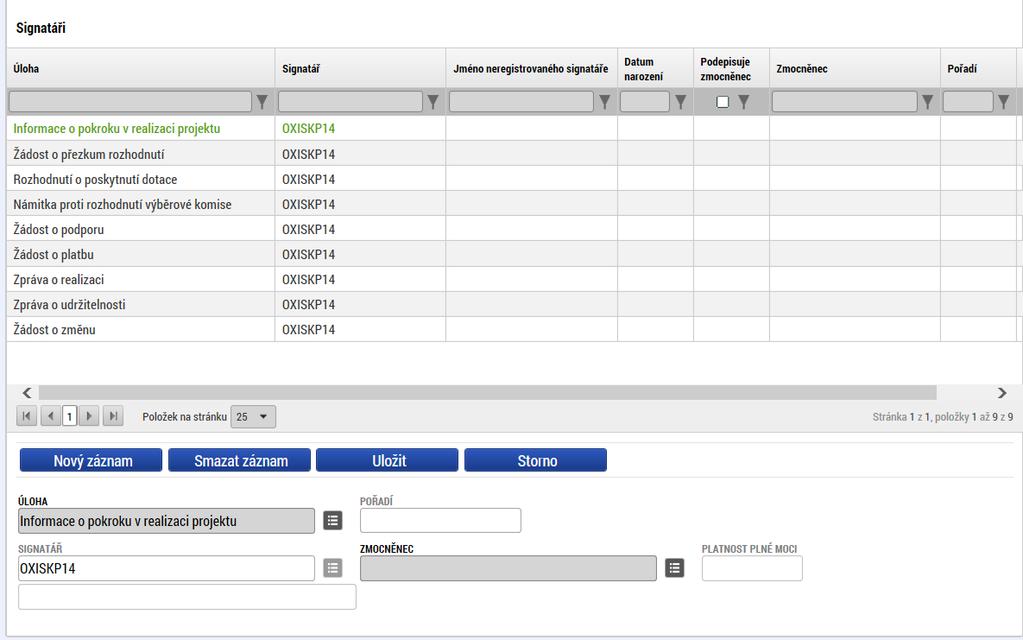Click the ÚLOHA form field
This screenshot has height=640, width=1023.
click(166, 521)
